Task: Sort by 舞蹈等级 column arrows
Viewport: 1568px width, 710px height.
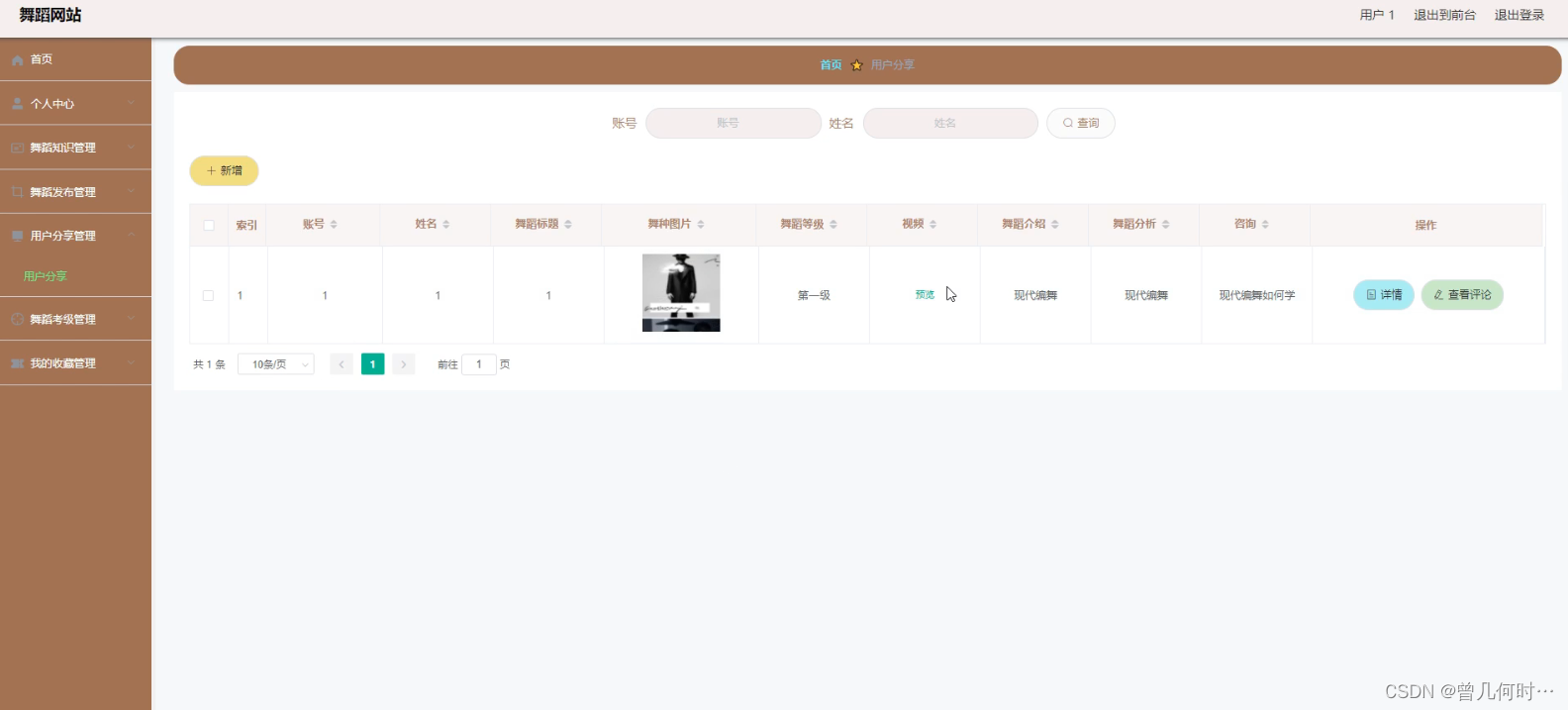Action: tap(833, 225)
